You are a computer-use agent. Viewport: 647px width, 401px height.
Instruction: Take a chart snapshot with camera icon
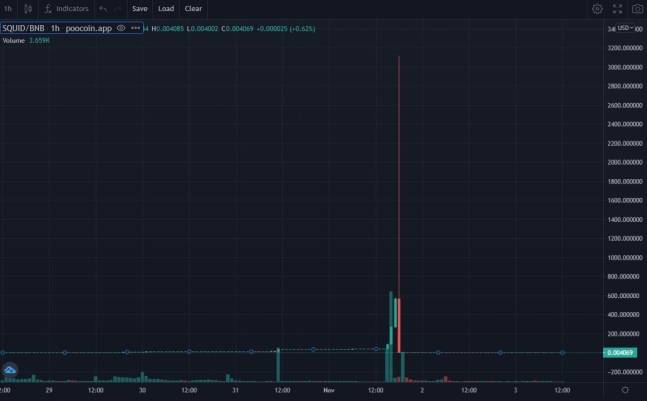point(638,9)
